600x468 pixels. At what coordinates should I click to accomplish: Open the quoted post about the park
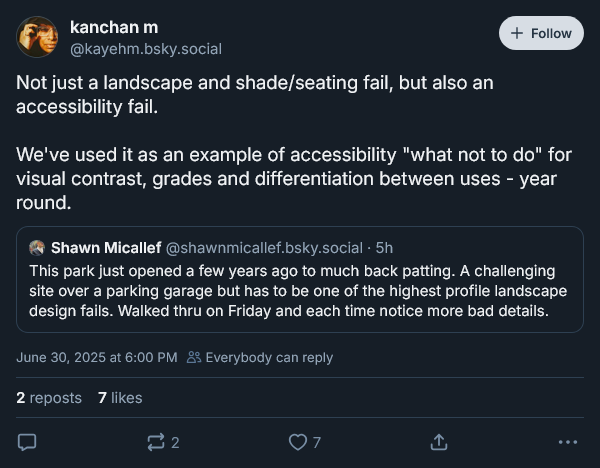pos(299,290)
